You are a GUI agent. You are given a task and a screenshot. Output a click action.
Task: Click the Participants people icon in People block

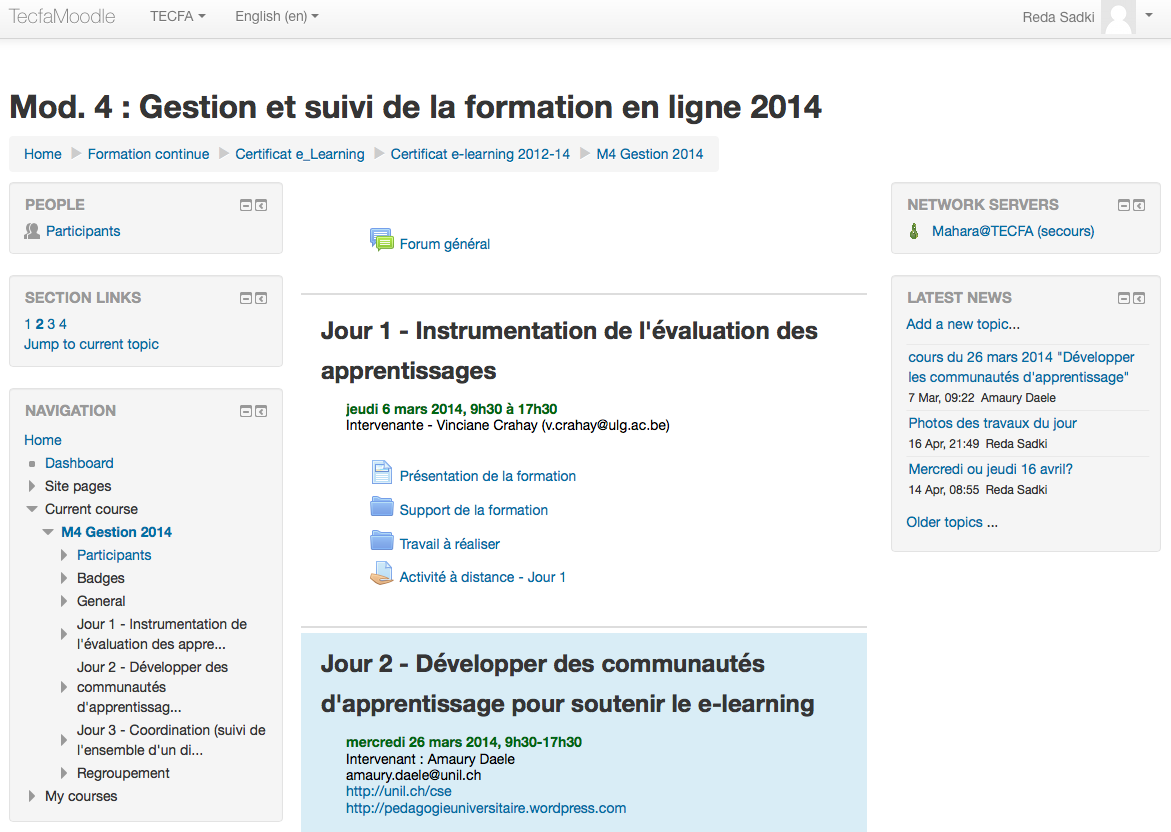(x=32, y=231)
